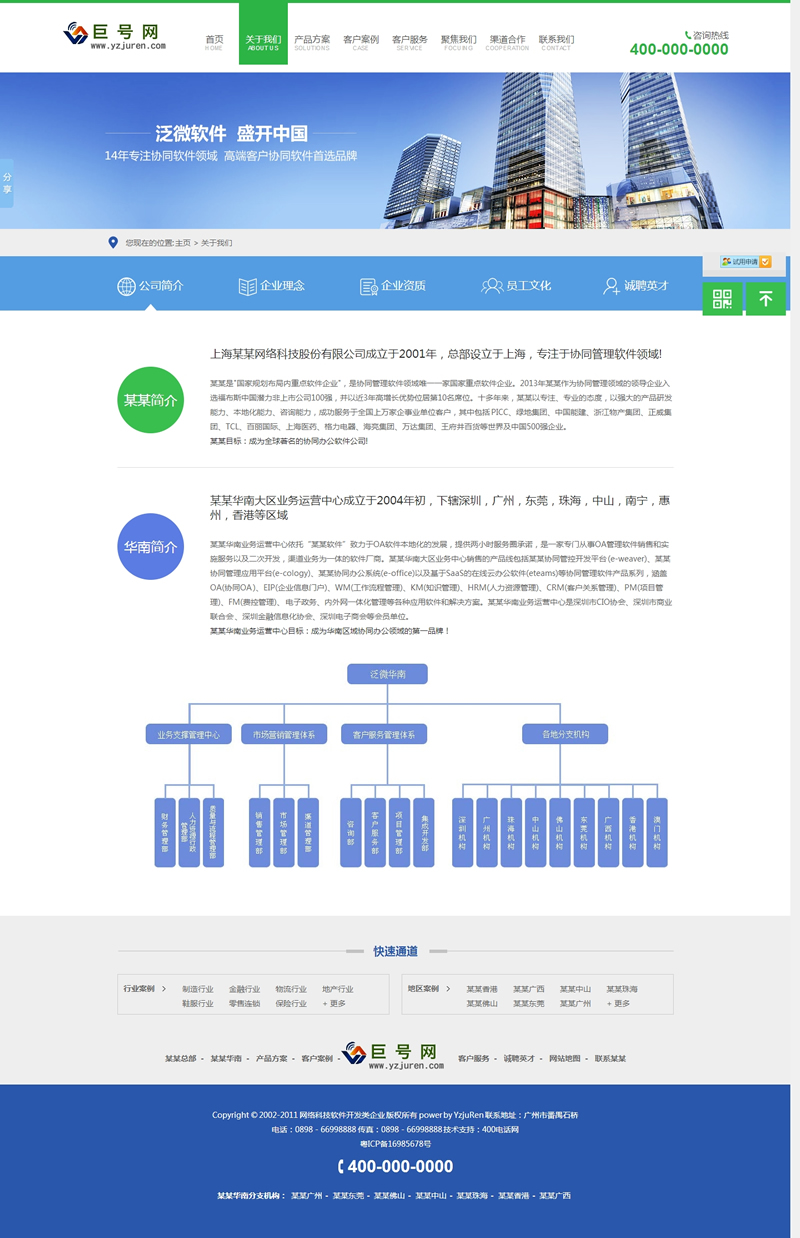Image resolution: width=800 pixels, height=1238 pixels.
Task: Show more industry cases via + 更多
Action: [333, 1003]
